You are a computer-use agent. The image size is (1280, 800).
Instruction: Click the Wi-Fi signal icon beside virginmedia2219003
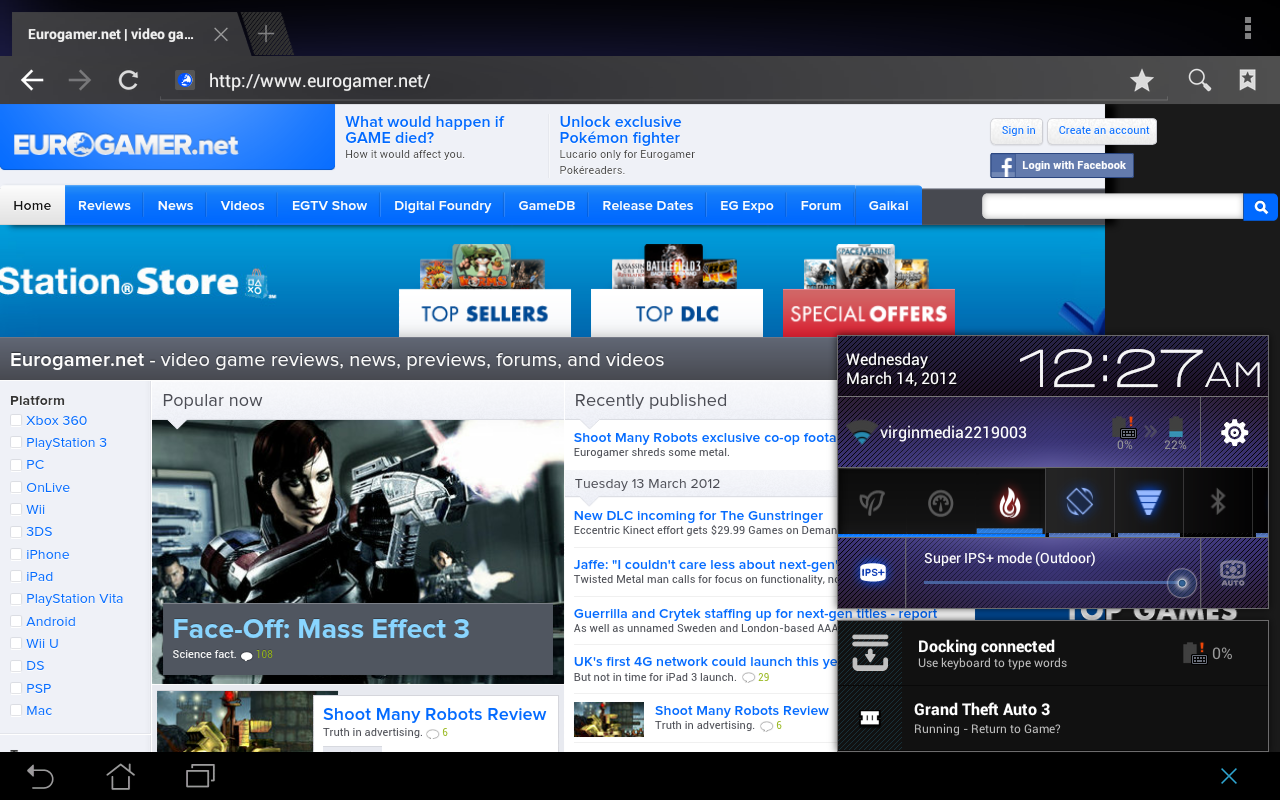860,433
